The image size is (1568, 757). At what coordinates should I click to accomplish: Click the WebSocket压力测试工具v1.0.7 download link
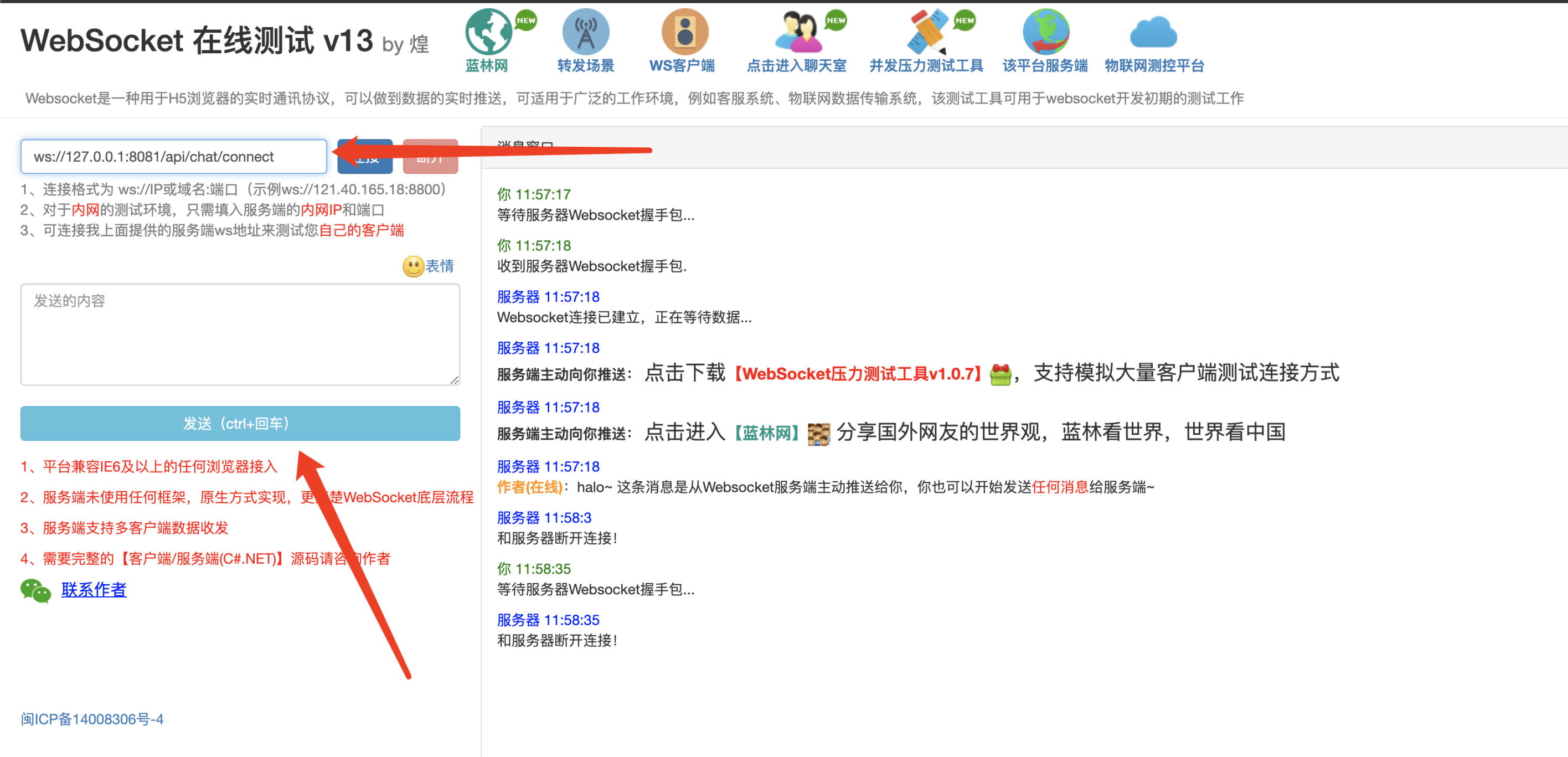pyautogui.click(x=858, y=374)
